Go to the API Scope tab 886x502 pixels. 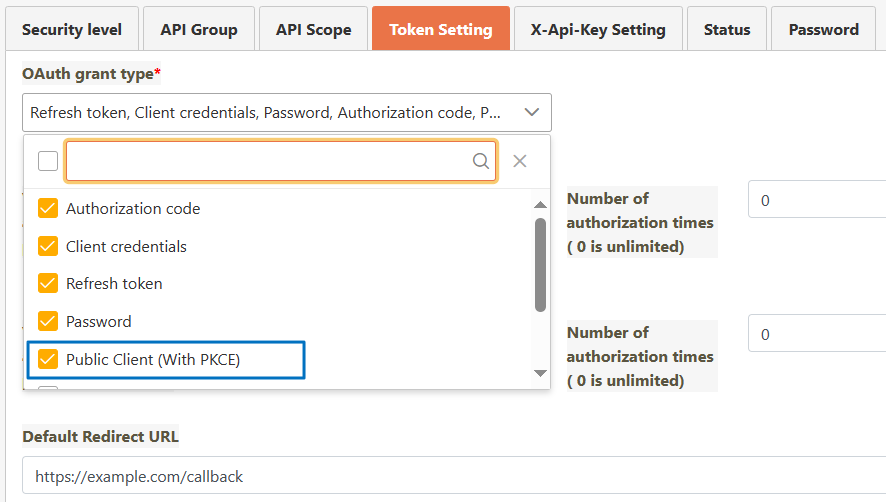[x=314, y=29]
